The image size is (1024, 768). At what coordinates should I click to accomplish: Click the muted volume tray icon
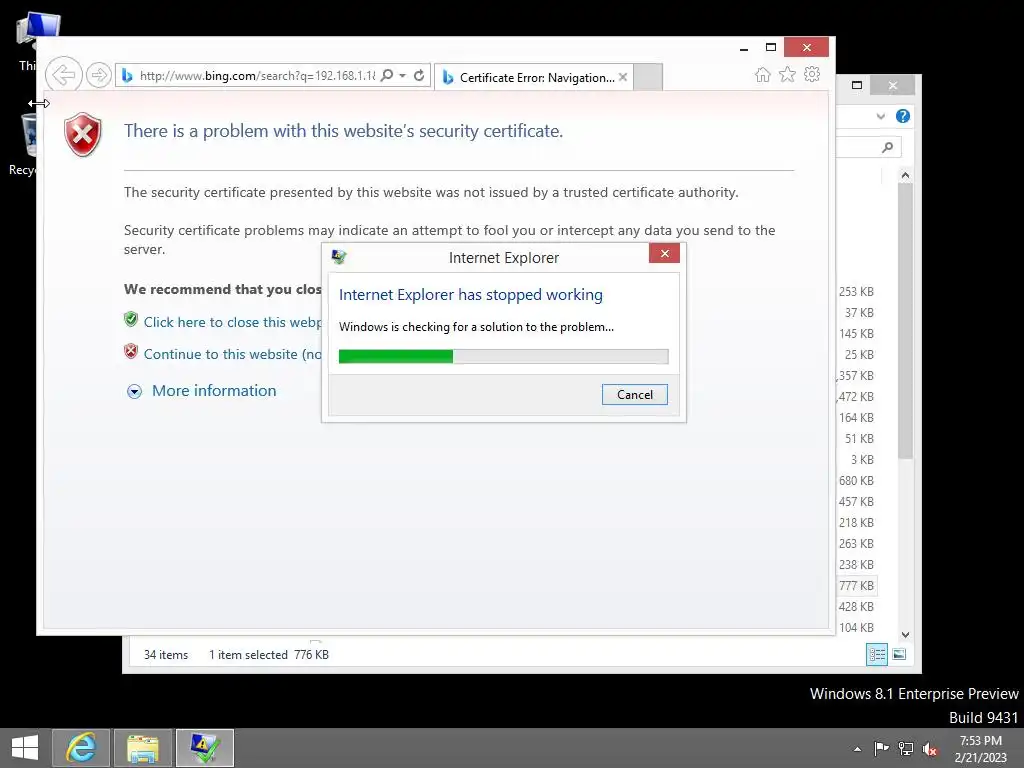[x=930, y=749]
